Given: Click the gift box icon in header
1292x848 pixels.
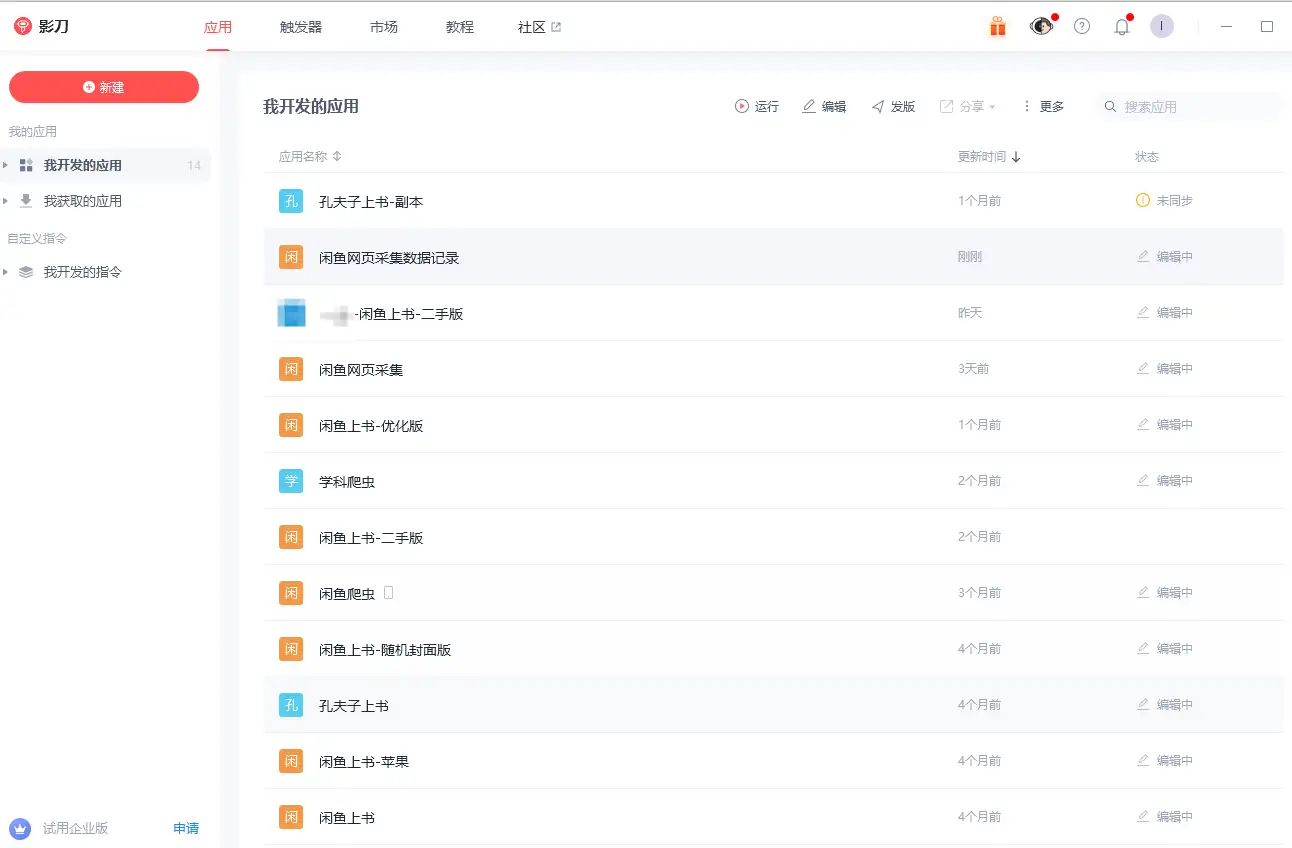Looking at the screenshot, I should click(997, 27).
